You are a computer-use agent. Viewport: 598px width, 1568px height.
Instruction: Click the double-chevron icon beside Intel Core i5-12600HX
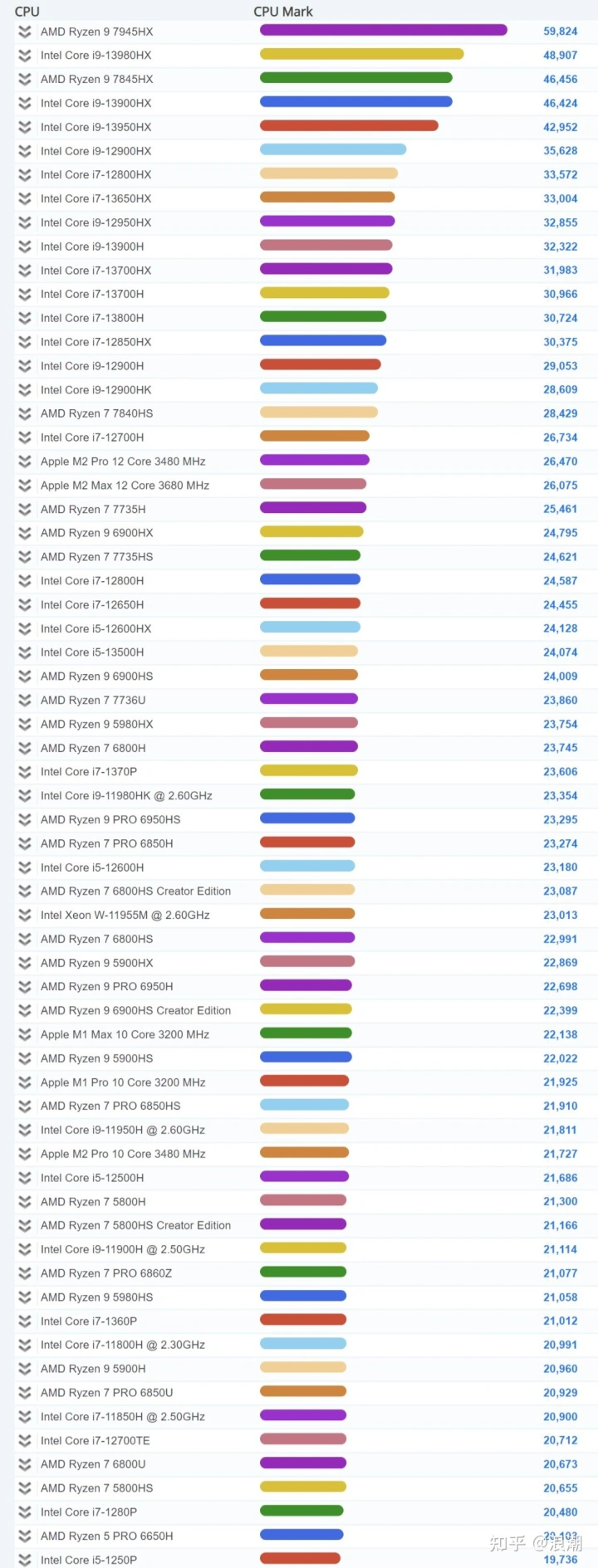tap(25, 628)
